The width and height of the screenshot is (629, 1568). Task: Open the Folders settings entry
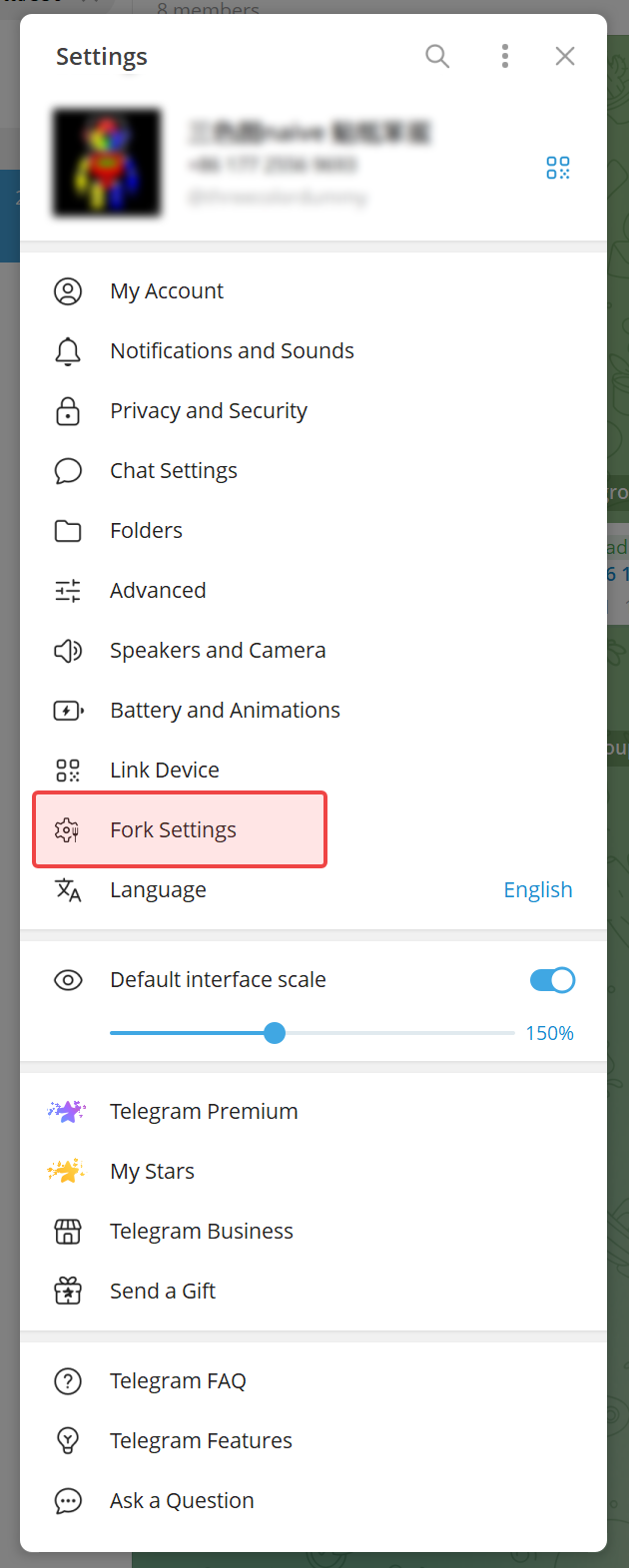tap(314, 531)
